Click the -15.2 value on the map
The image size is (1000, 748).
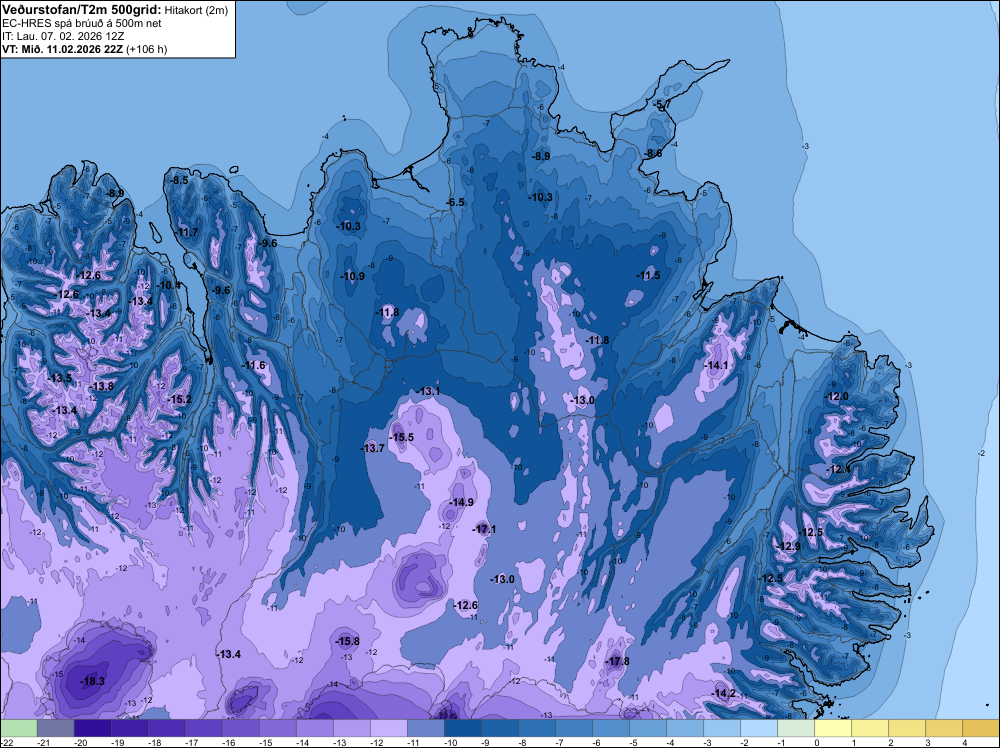coord(180,399)
